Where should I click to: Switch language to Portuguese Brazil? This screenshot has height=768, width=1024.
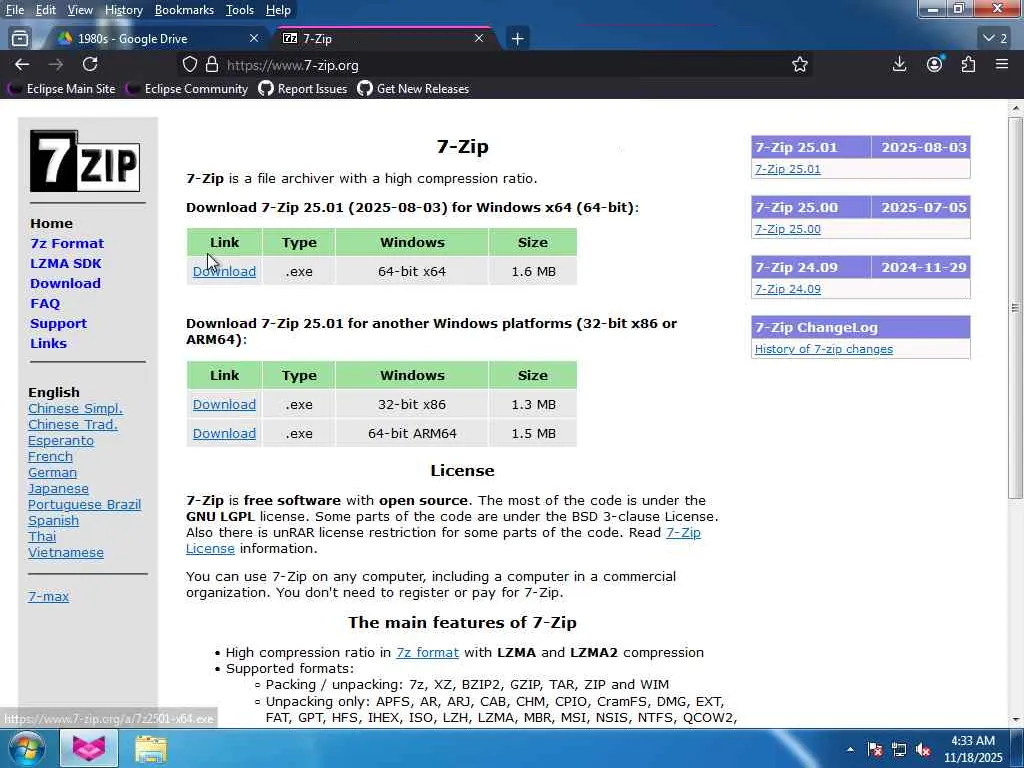coord(84,505)
